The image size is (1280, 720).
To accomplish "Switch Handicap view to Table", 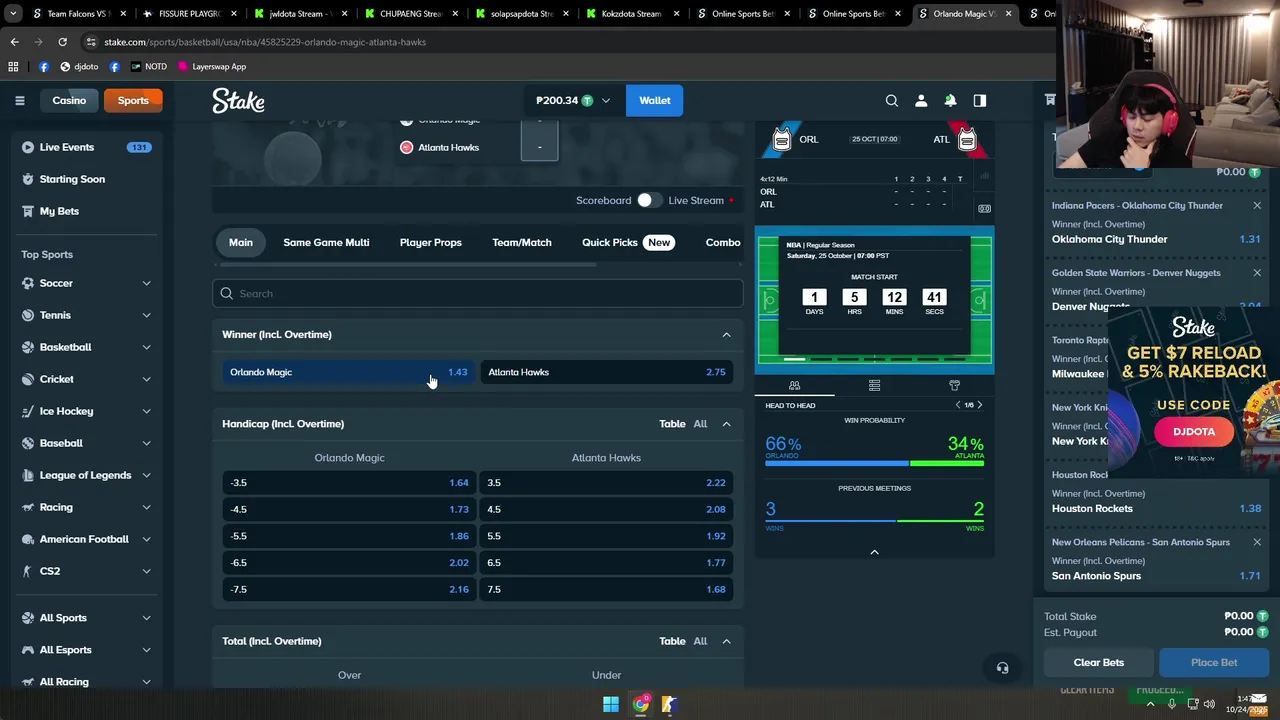I will pyautogui.click(x=672, y=424).
